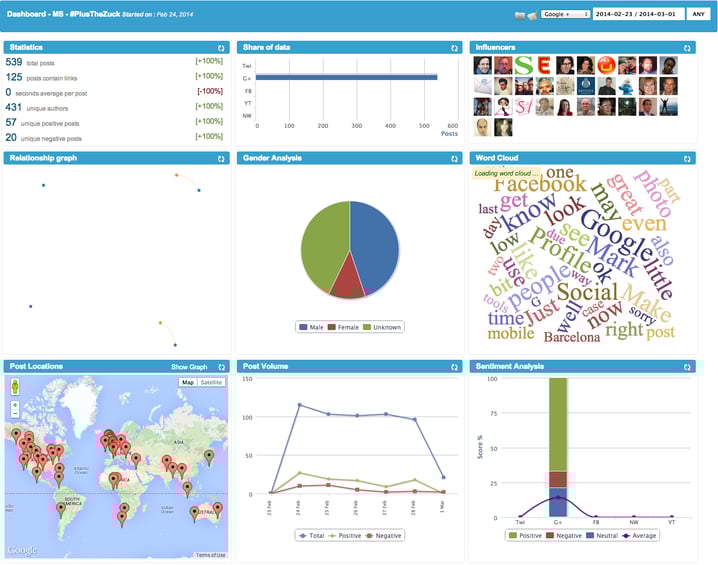Open the green S influencer avatar

523,65
